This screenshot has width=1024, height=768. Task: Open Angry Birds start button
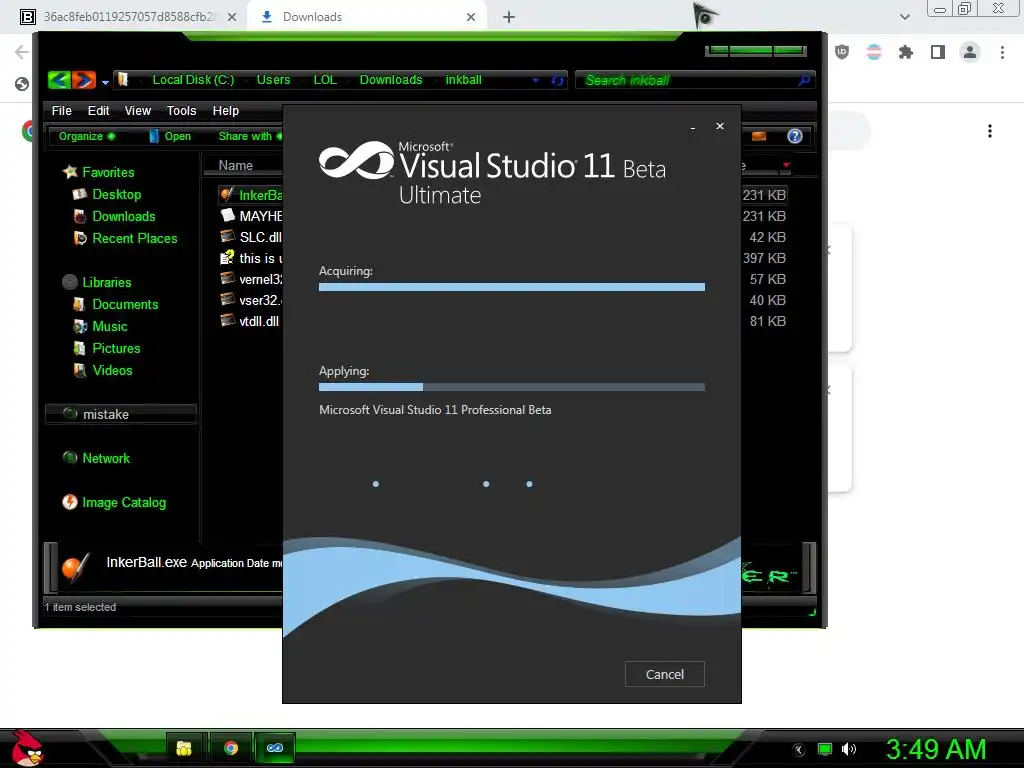(27, 748)
